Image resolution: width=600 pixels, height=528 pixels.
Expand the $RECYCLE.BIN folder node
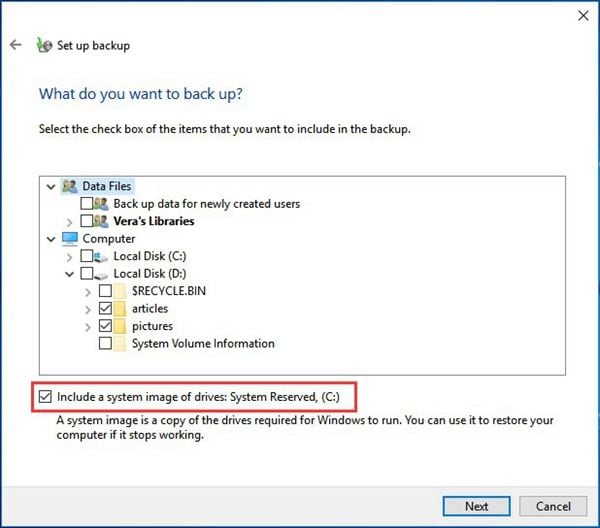(88, 292)
